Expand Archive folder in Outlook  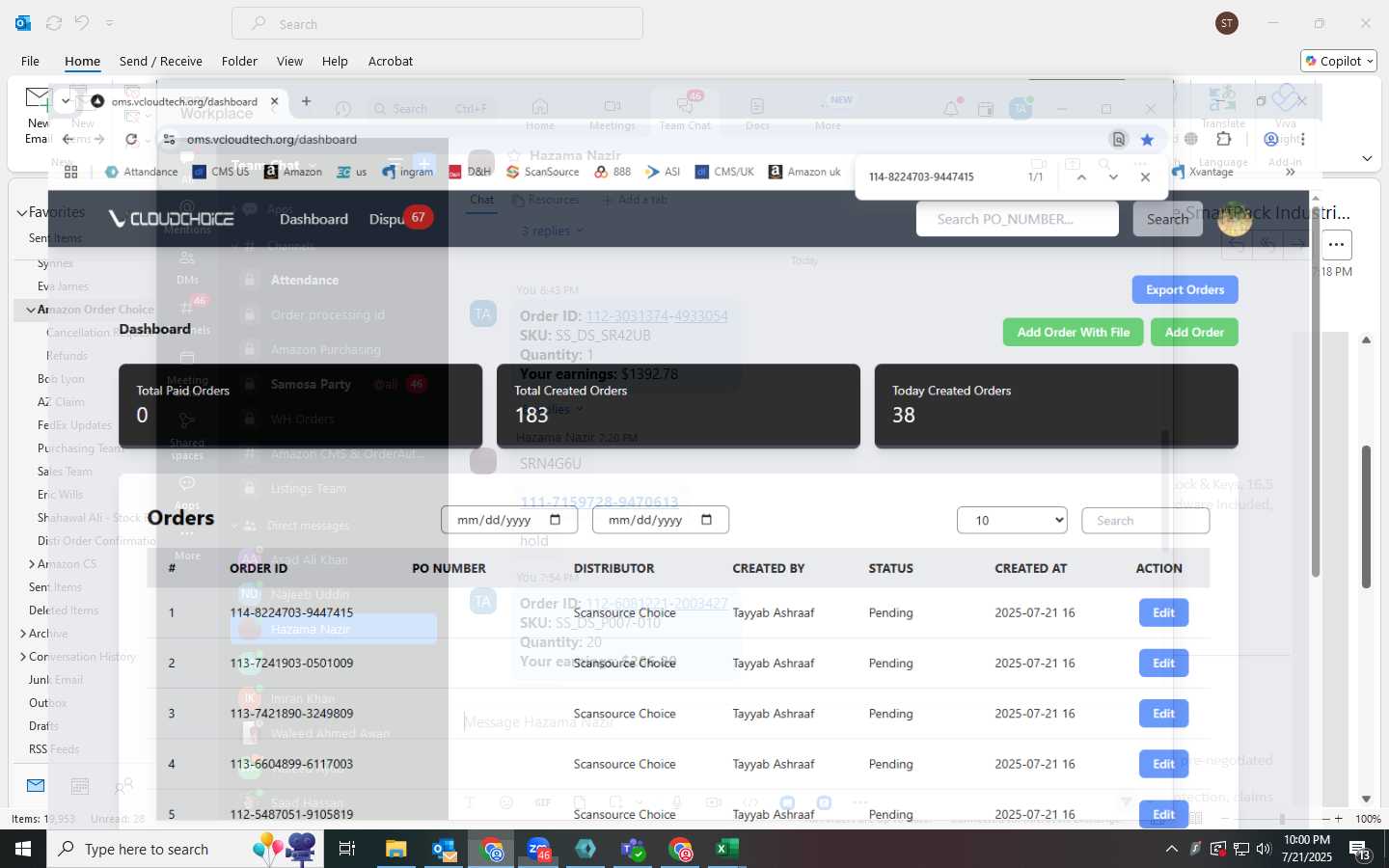click(x=23, y=634)
